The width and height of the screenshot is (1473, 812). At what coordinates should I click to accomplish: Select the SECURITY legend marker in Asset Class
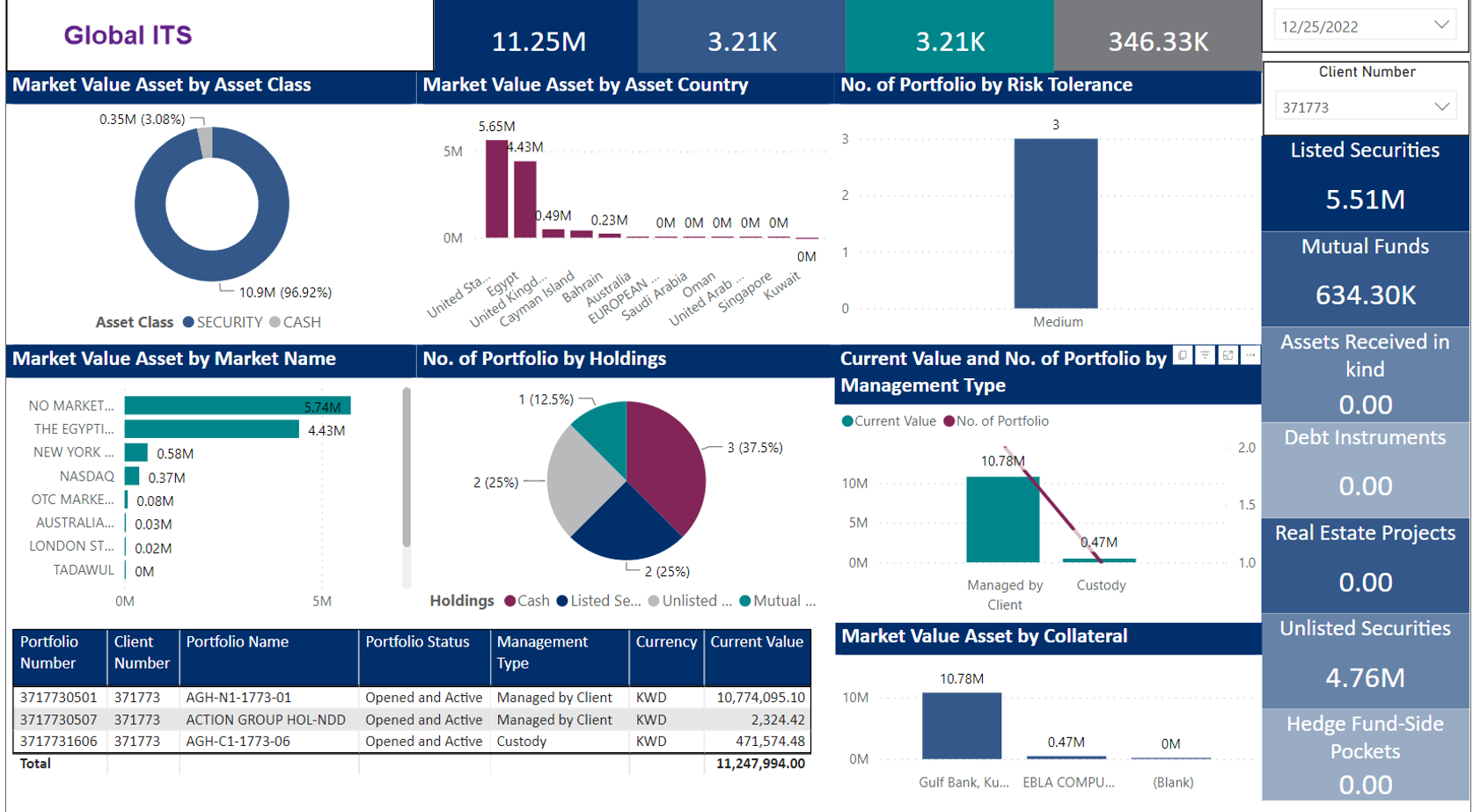pos(188,323)
